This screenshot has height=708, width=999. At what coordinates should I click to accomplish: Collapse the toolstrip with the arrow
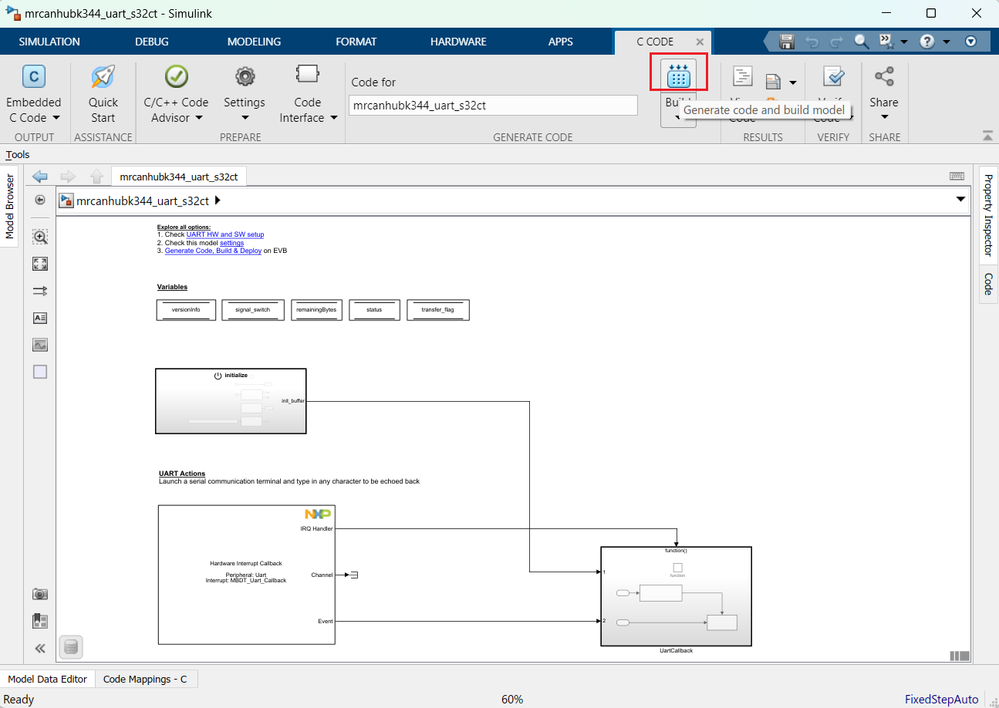pyautogui.click(x=988, y=135)
